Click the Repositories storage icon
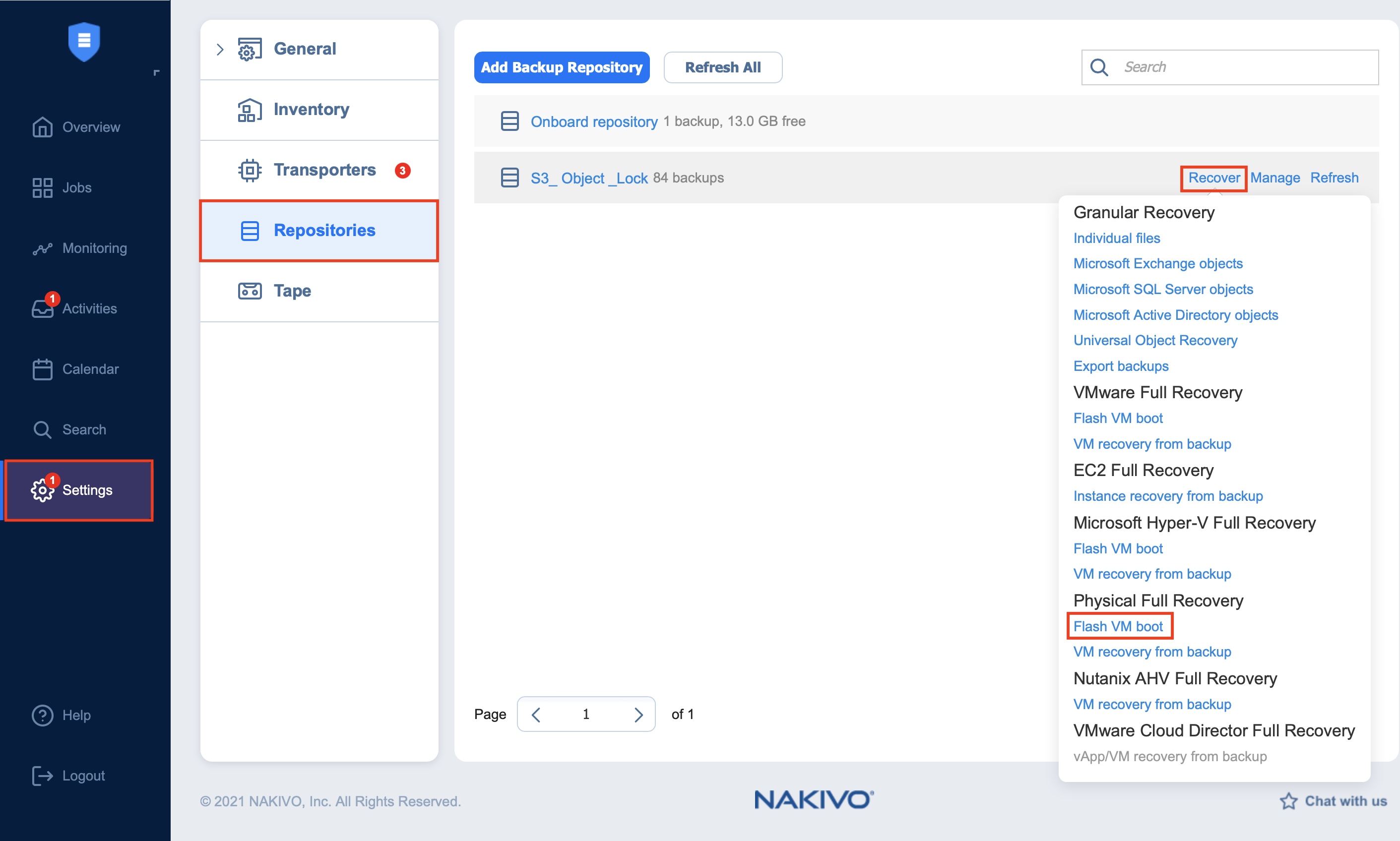1400x841 pixels. (x=250, y=231)
